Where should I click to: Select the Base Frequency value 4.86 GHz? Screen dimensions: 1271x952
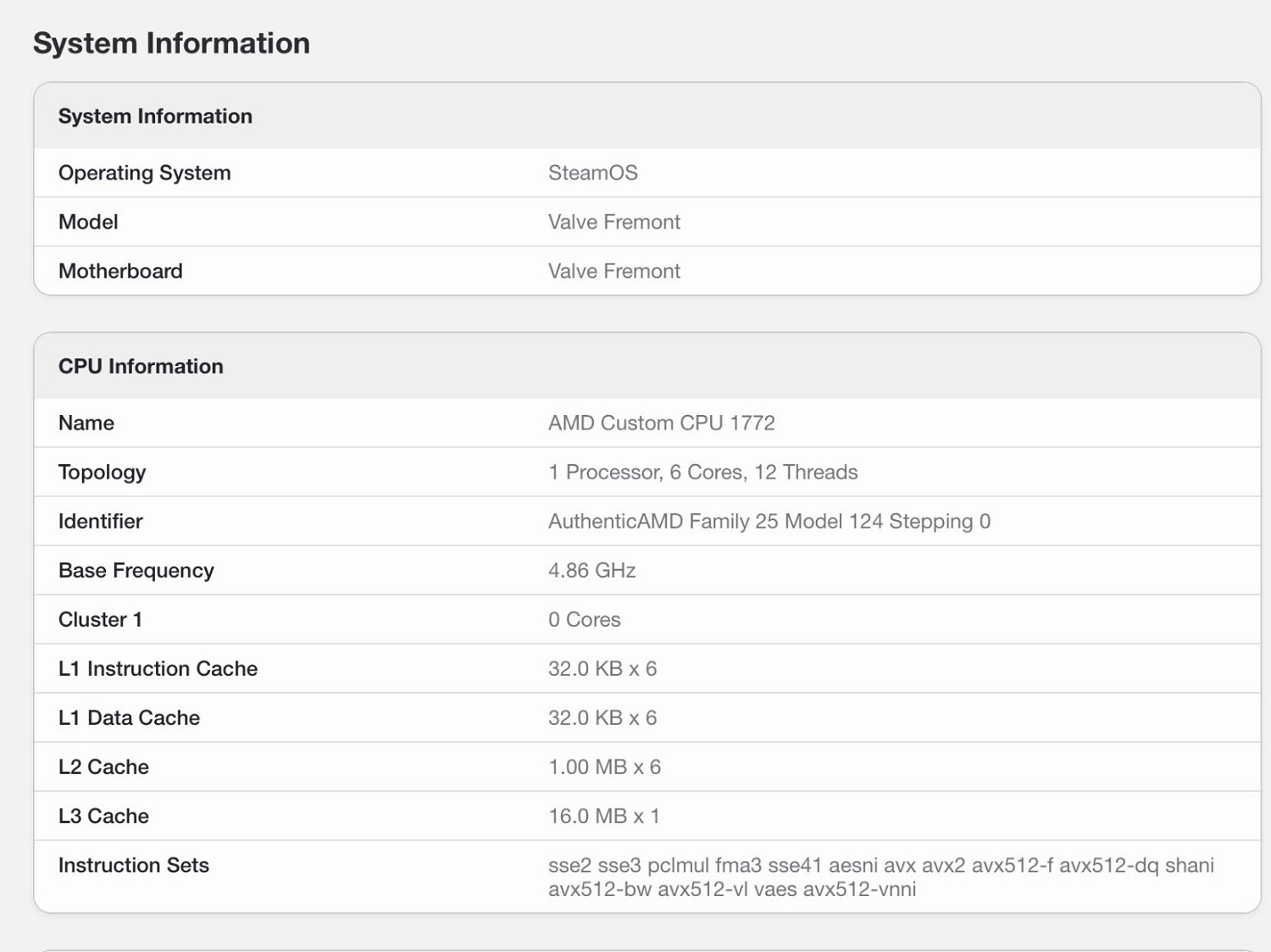click(592, 570)
